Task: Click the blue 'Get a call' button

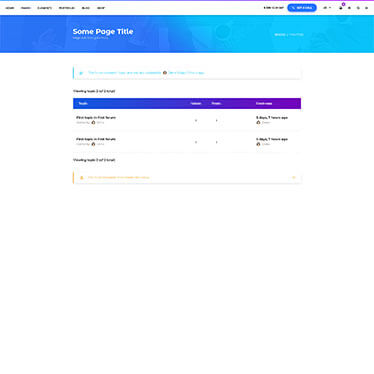Action: pyautogui.click(x=302, y=8)
